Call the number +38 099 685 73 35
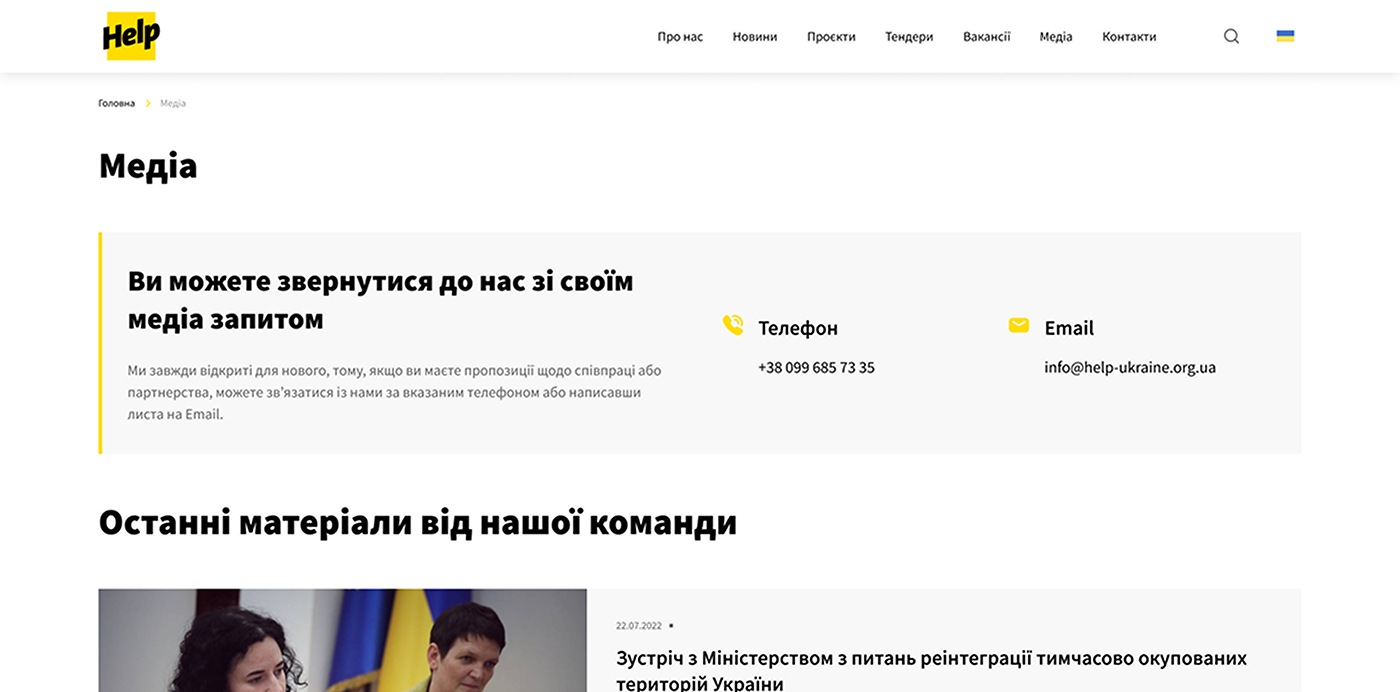This screenshot has width=1400, height=692. 816,367
